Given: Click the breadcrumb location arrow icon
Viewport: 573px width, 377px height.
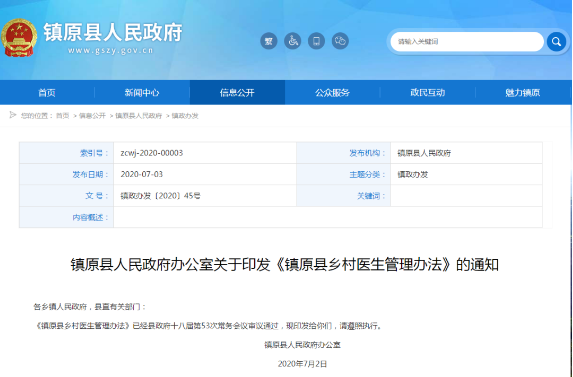Looking at the screenshot, I should click(x=13, y=115).
